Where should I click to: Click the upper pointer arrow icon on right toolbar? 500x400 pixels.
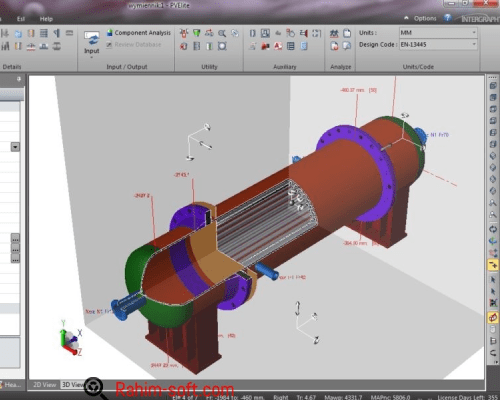point(493,279)
